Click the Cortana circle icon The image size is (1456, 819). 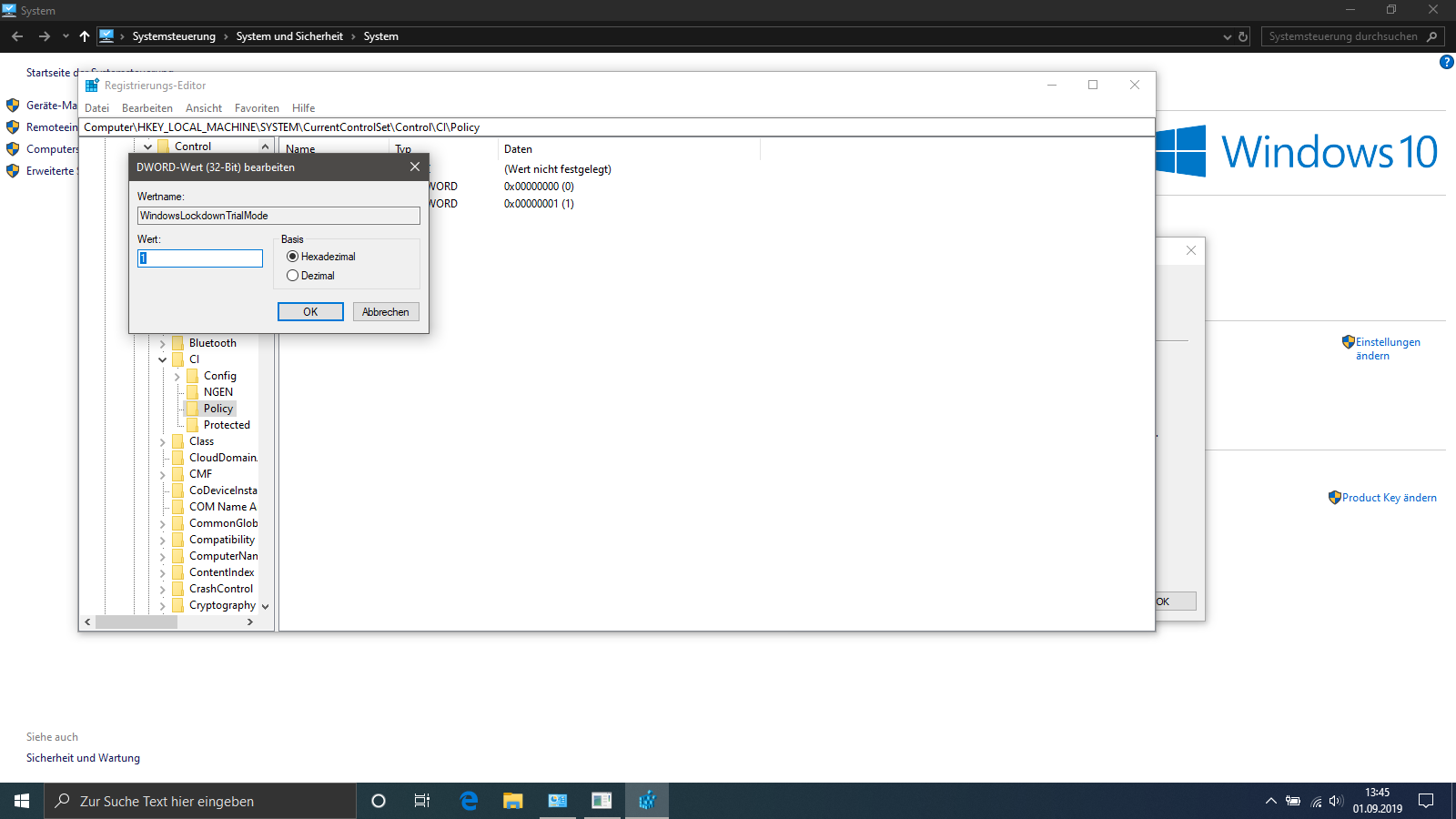379,801
